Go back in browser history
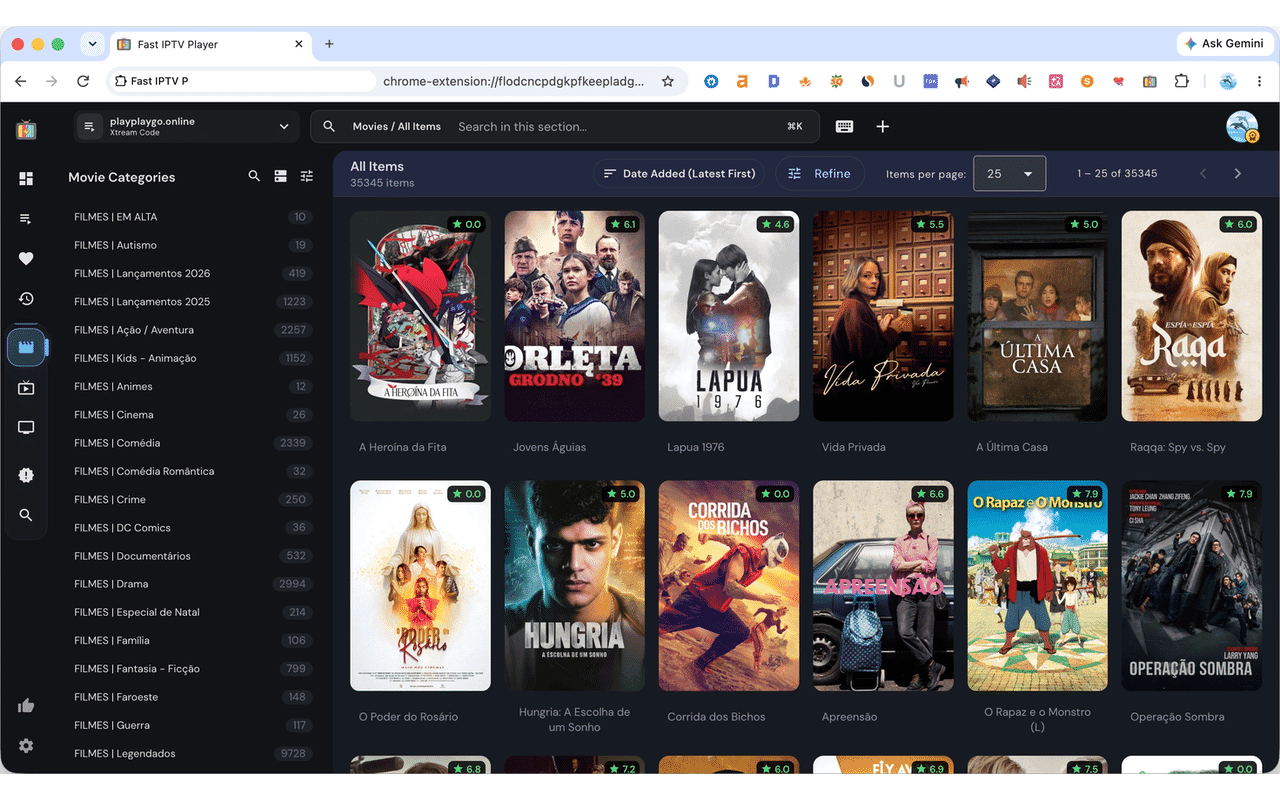 click(21, 81)
